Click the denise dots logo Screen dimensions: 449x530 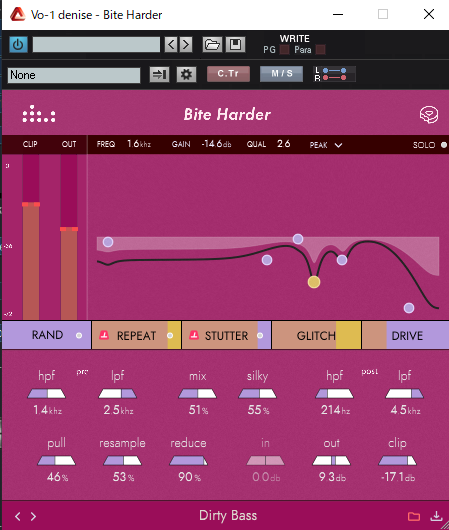pos(39,114)
